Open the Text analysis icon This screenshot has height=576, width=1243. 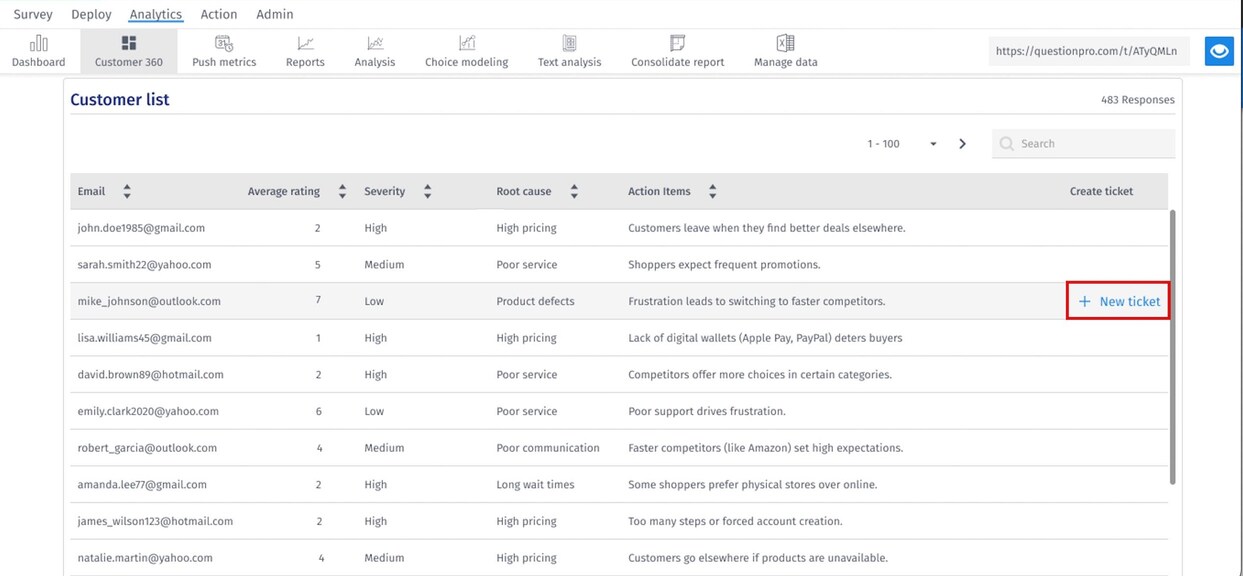pyautogui.click(x=569, y=43)
